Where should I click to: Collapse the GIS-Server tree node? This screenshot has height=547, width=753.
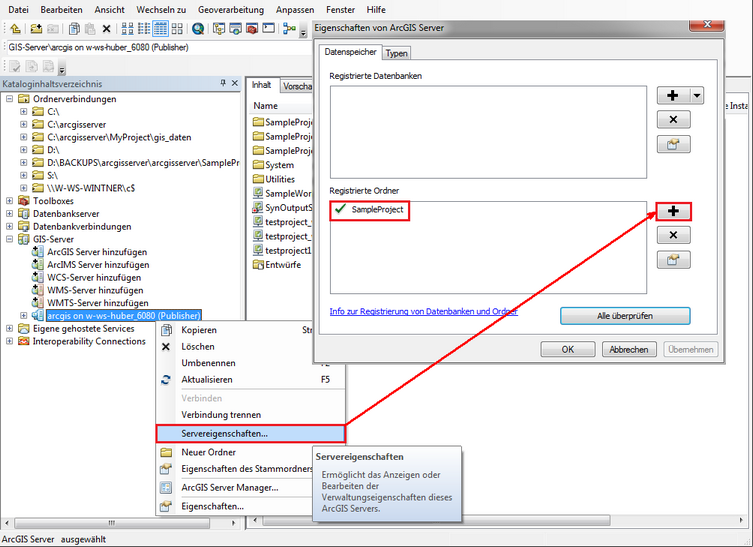click(9, 239)
